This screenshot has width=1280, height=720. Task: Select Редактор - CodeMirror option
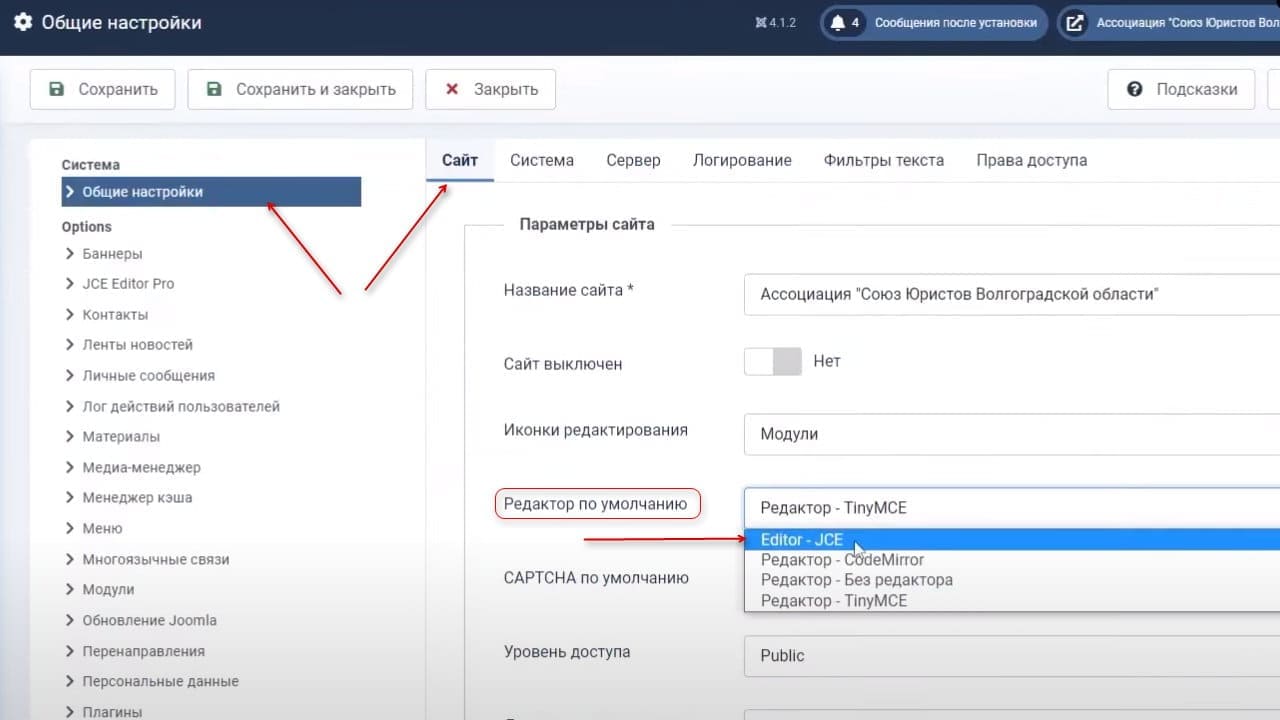pyautogui.click(x=1012, y=560)
